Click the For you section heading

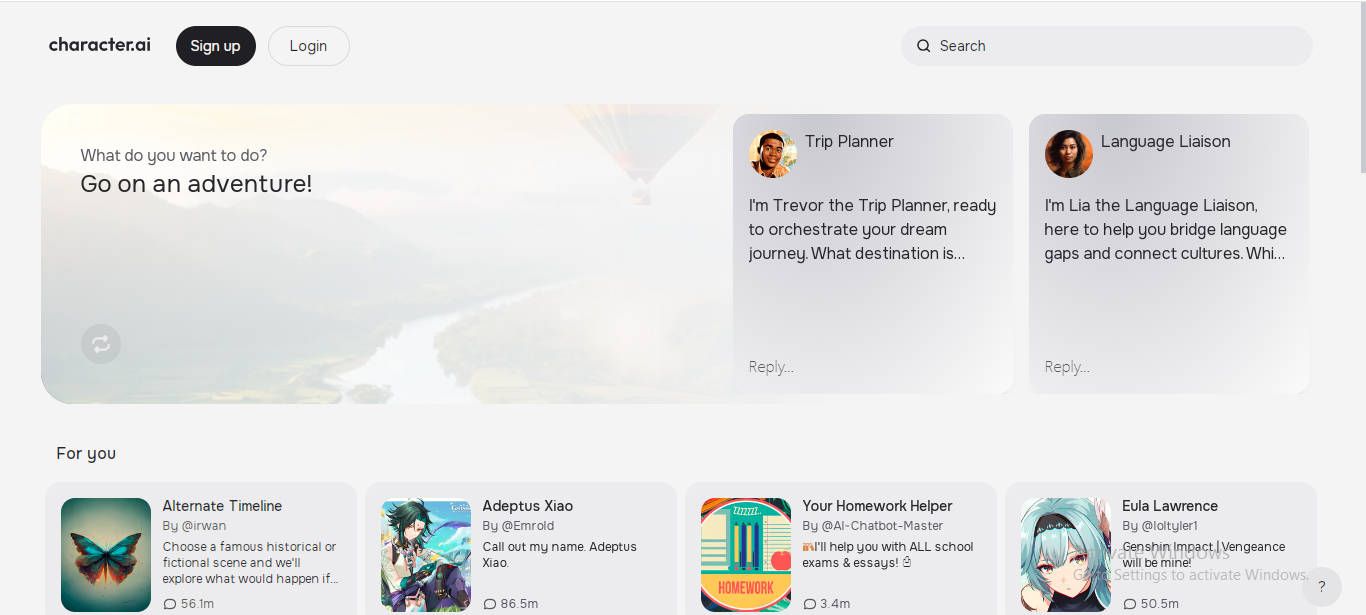point(86,454)
